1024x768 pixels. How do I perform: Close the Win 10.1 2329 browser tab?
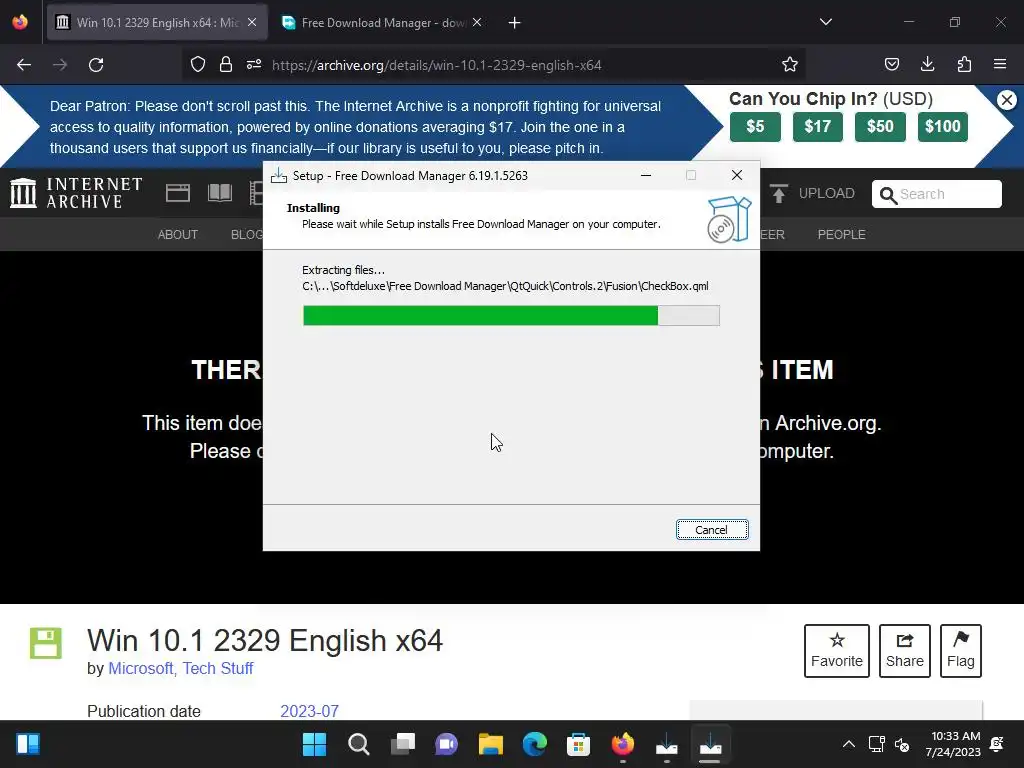pos(252,23)
